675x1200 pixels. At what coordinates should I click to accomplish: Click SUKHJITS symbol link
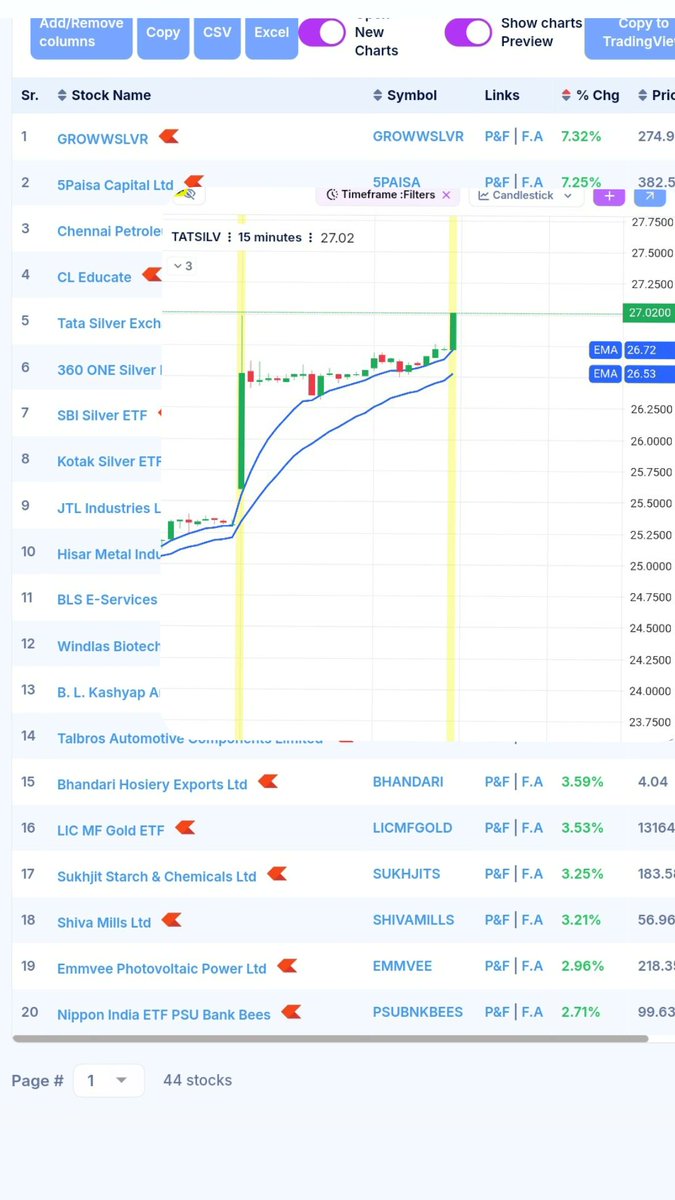coord(406,874)
